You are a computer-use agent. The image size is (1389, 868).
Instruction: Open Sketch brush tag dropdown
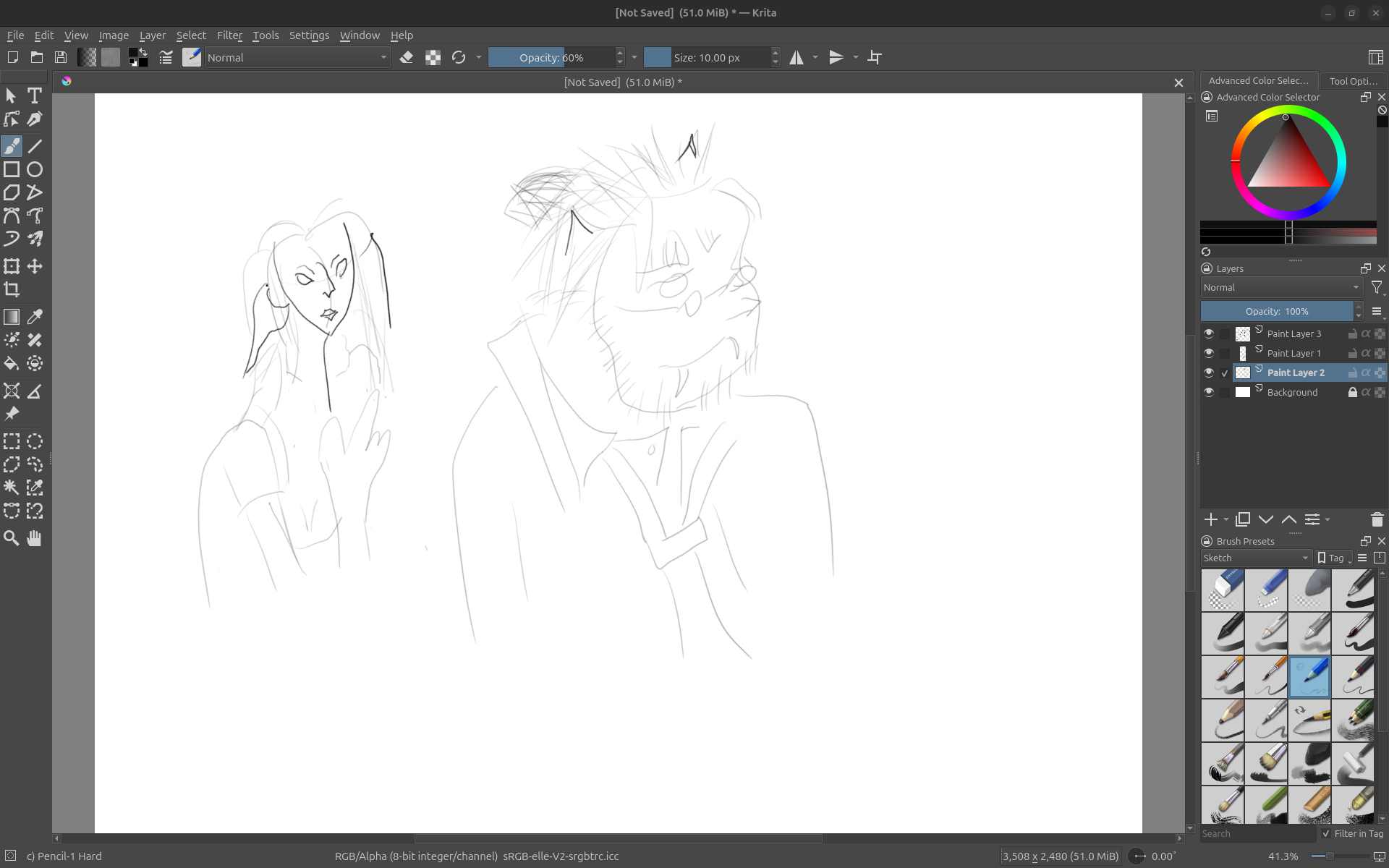(x=1256, y=558)
